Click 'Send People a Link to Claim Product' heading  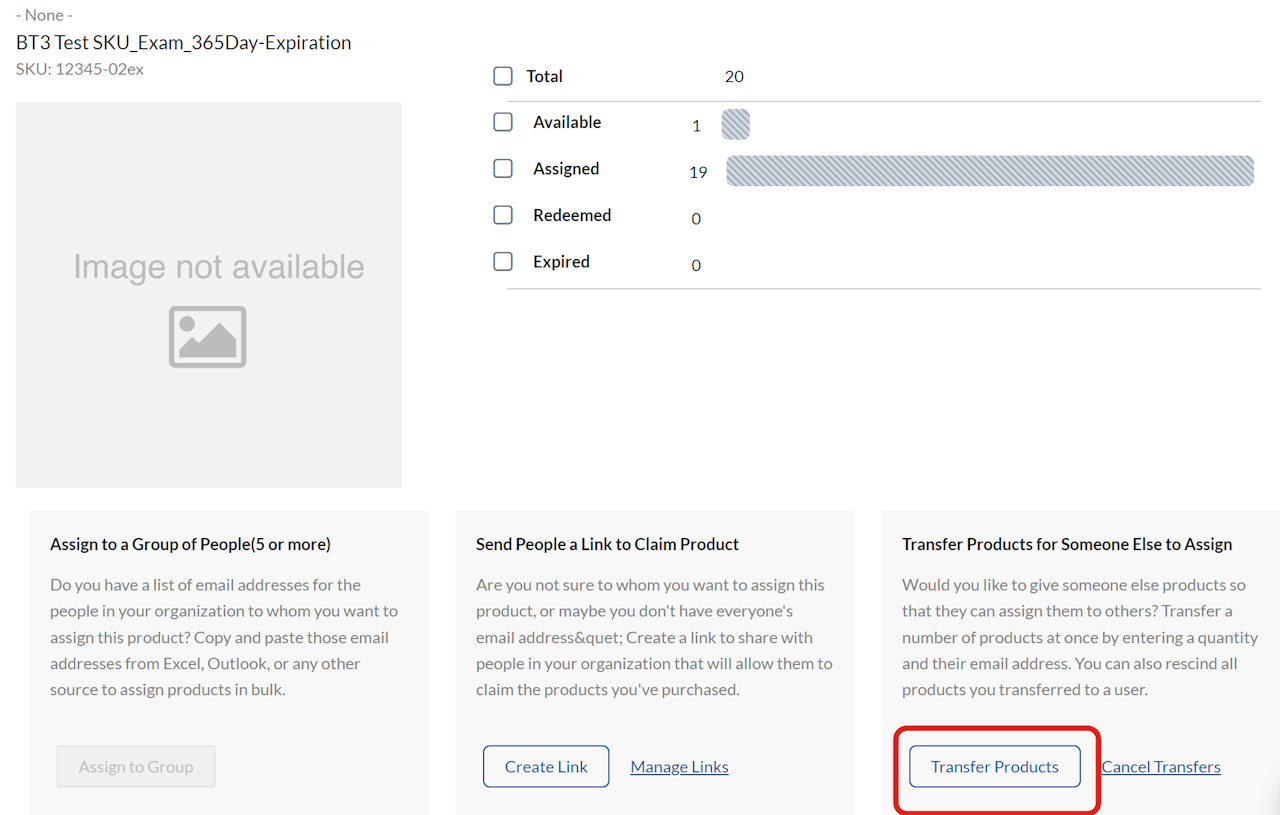pyautogui.click(x=607, y=544)
